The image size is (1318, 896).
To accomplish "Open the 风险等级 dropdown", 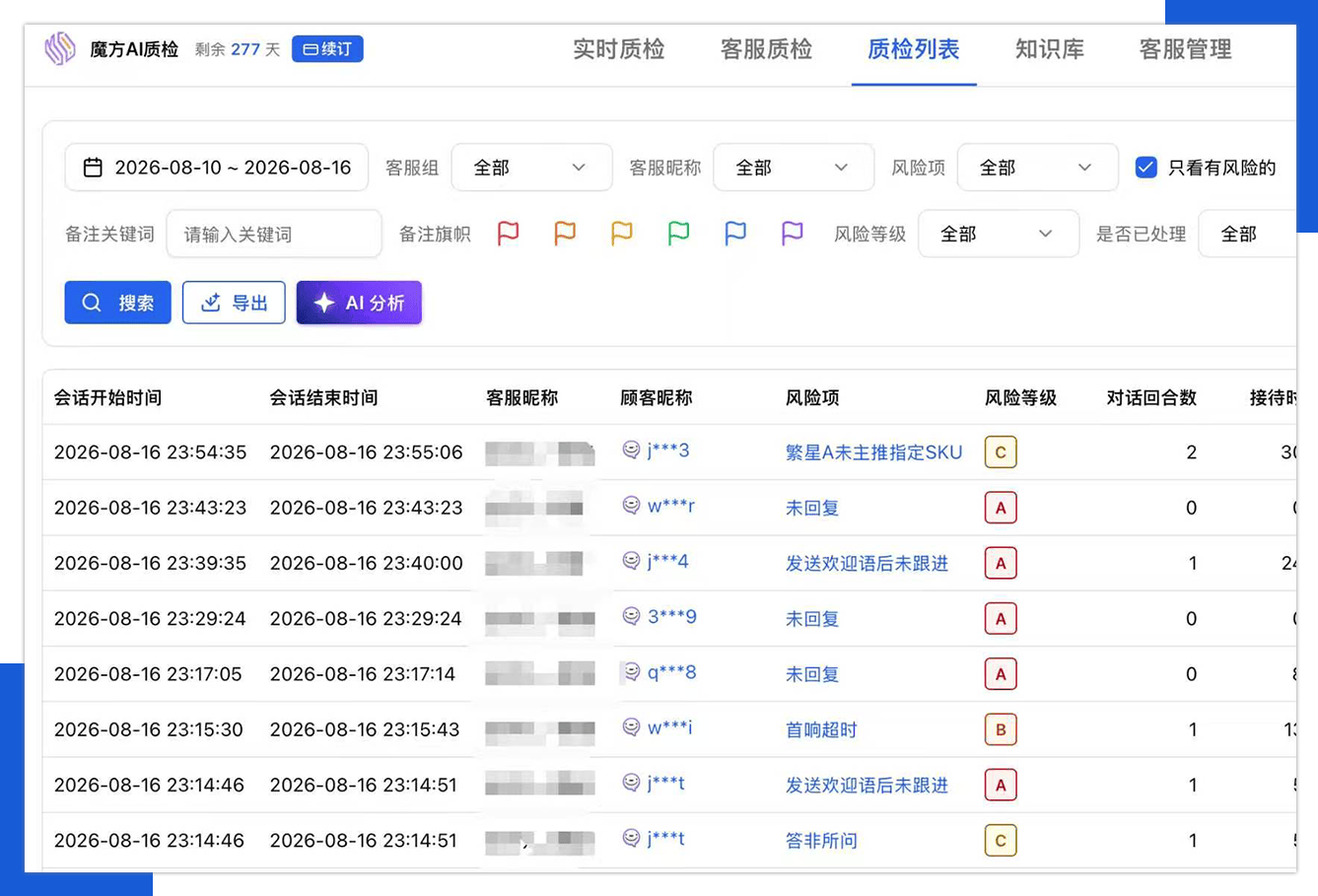I will click(998, 234).
